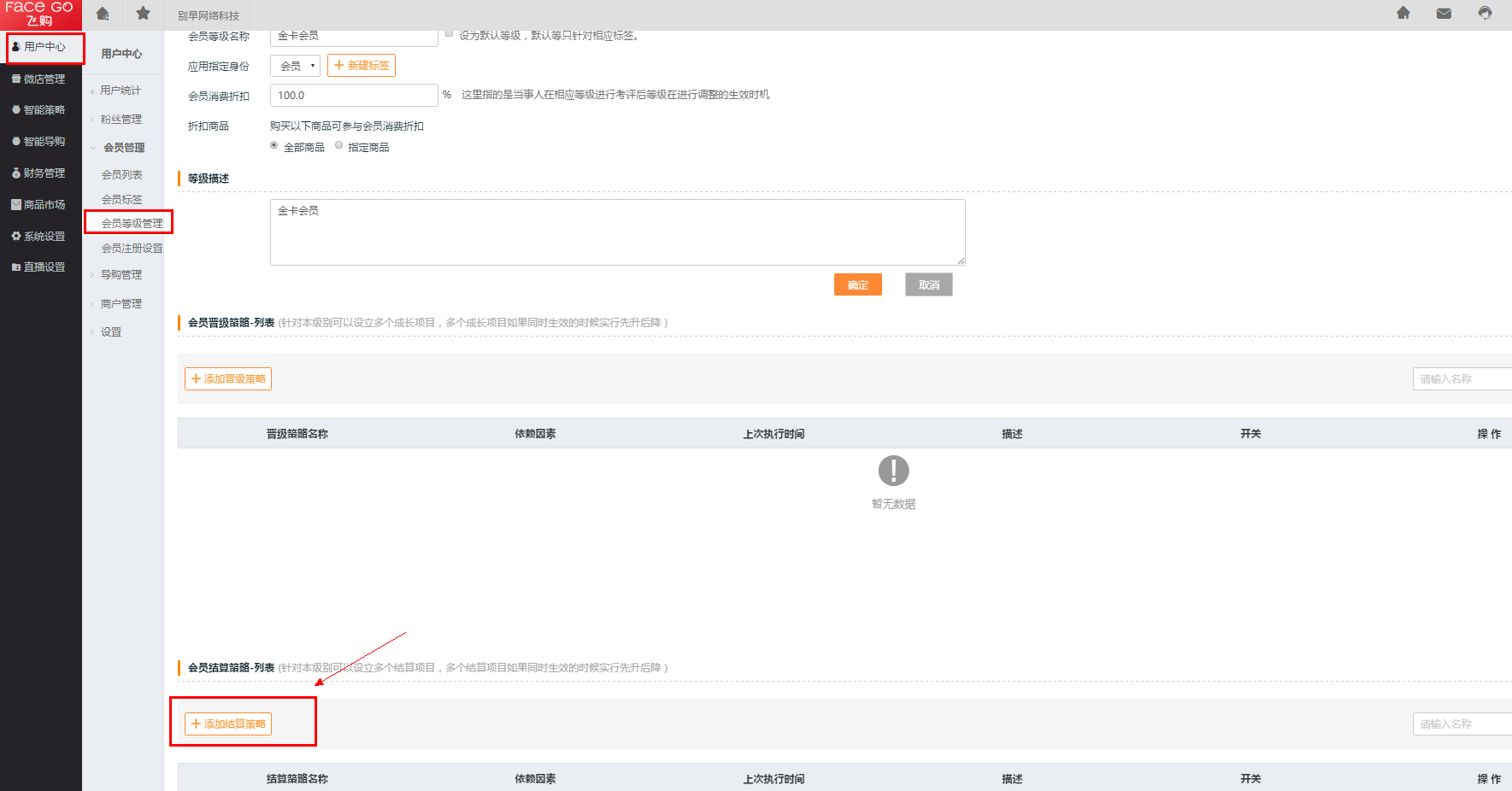Click the star favorites icon in top bar
This screenshot has height=791, width=1512.
[x=143, y=14]
